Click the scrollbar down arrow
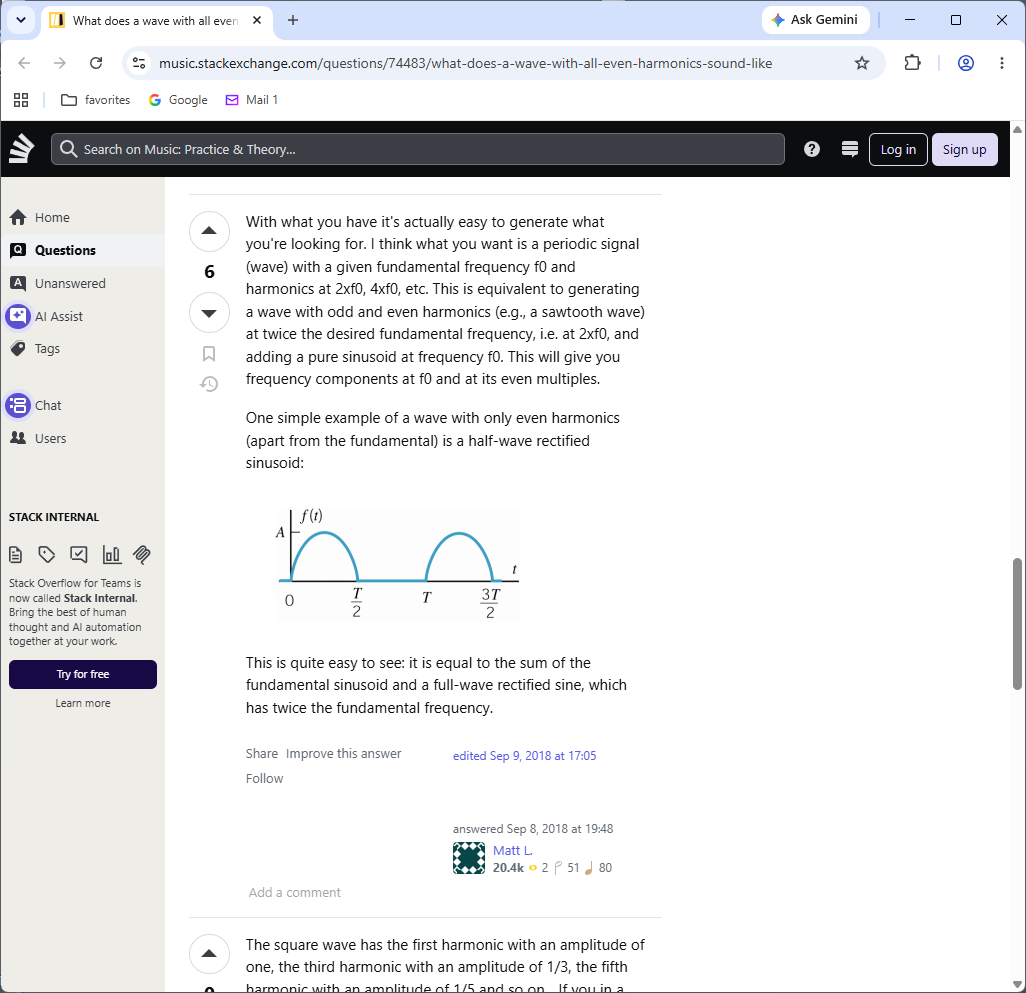 click(1017, 985)
